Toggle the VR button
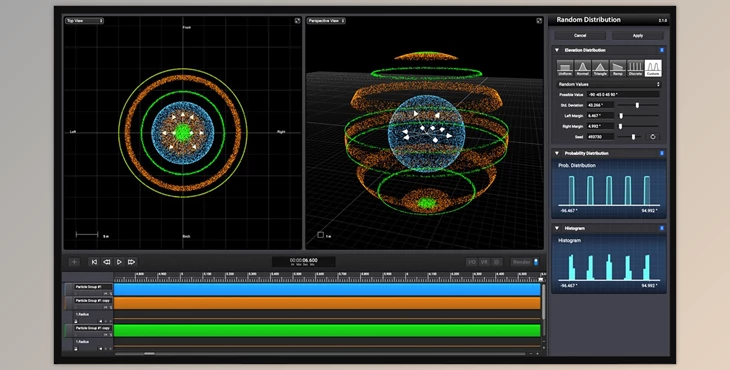 484,262
